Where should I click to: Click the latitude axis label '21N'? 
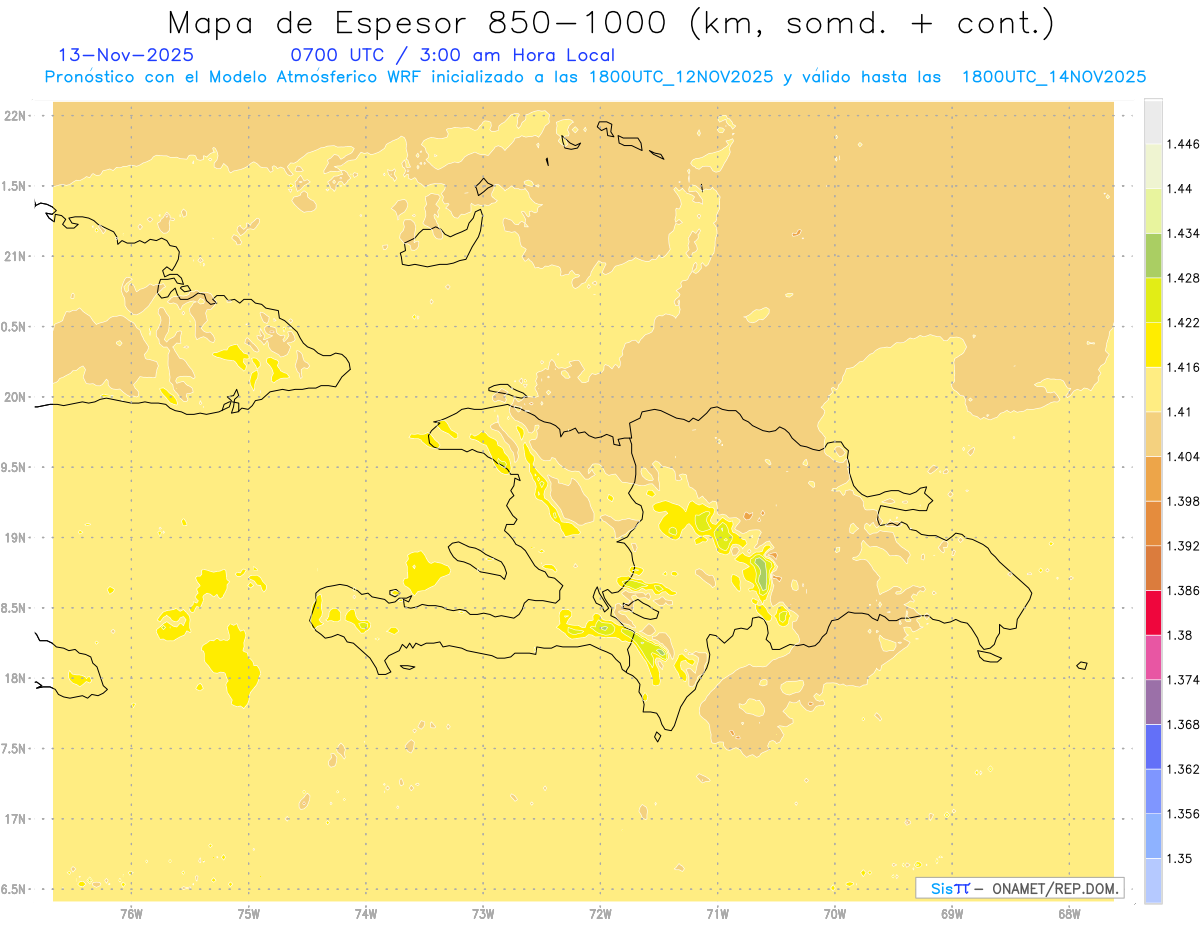14,256
